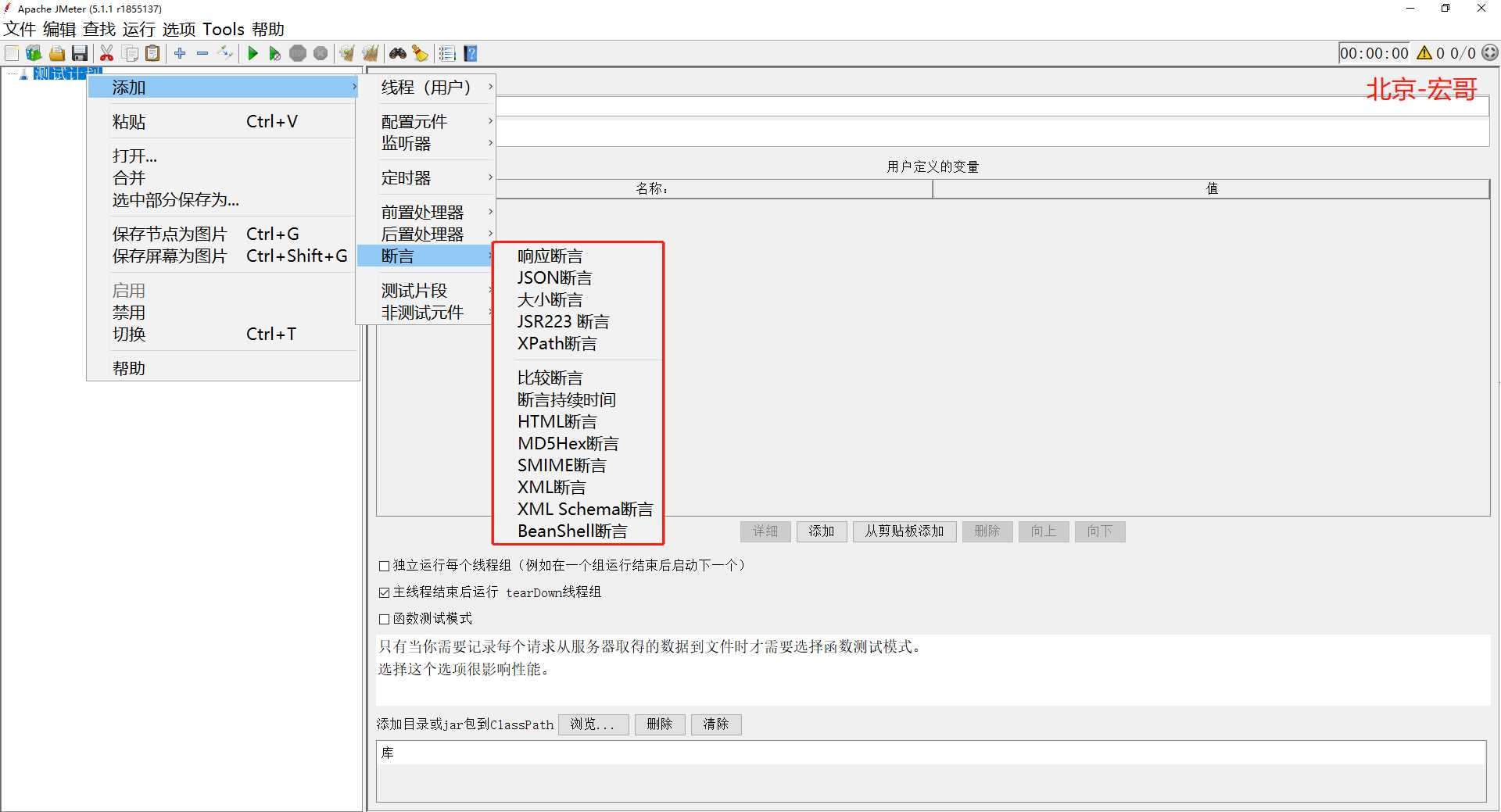Viewport: 1501px width, 812px height.
Task: Click the classpath 清除 button
Action: 716,724
